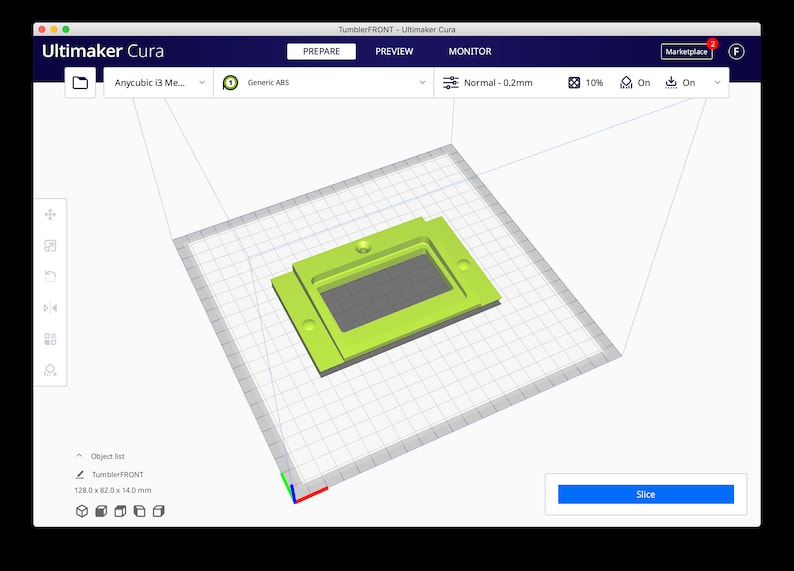Image resolution: width=794 pixels, height=571 pixels.
Task: Switch to top view cube icon
Action: coord(120,511)
